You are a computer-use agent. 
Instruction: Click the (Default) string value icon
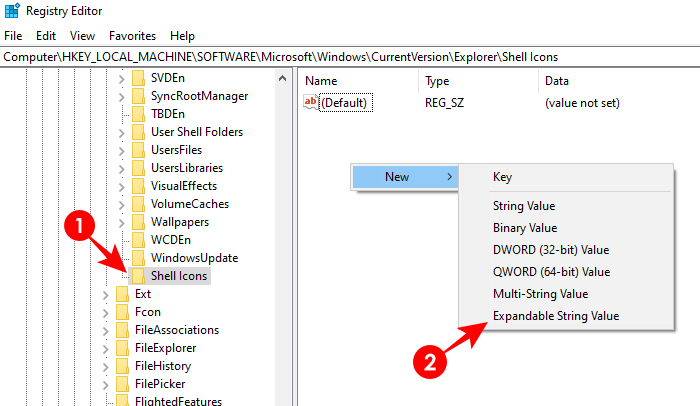(310, 103)
